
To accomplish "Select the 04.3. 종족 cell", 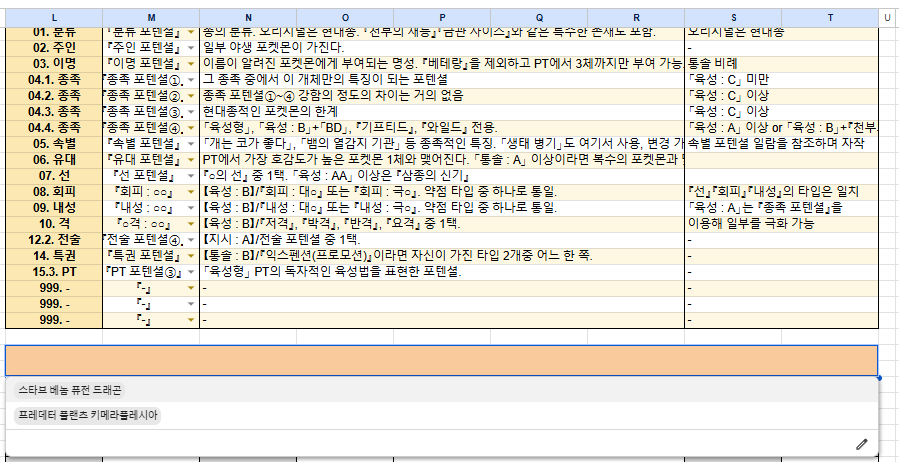I will tap(54, 112).
